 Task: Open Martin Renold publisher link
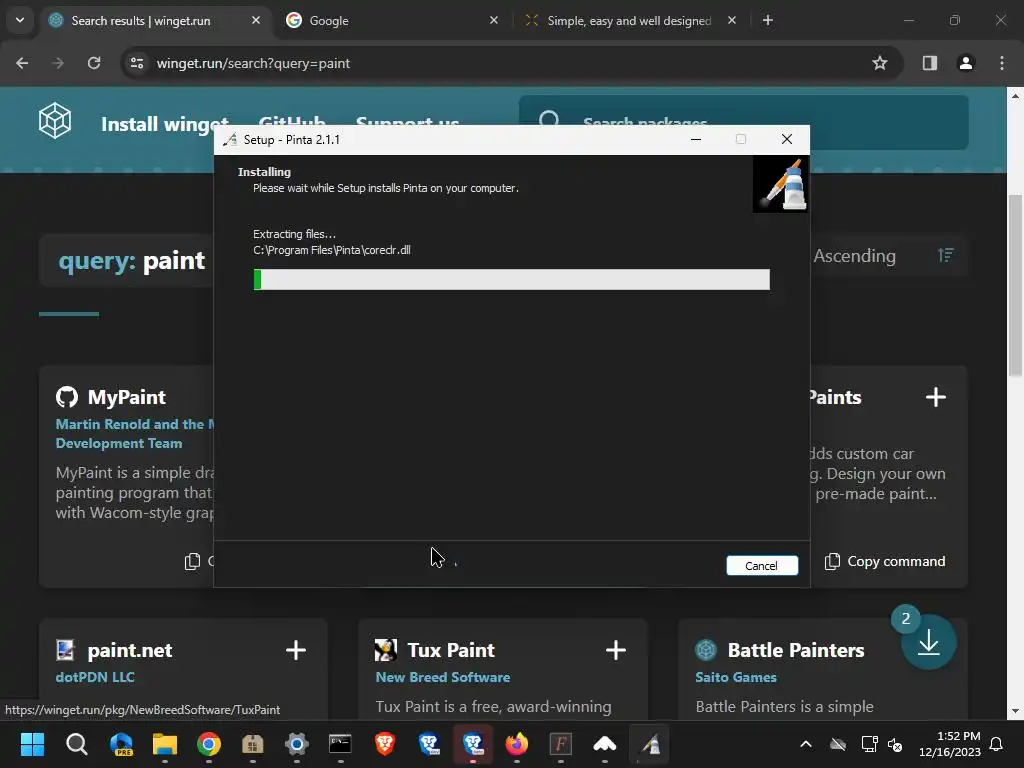pos(135,434)
